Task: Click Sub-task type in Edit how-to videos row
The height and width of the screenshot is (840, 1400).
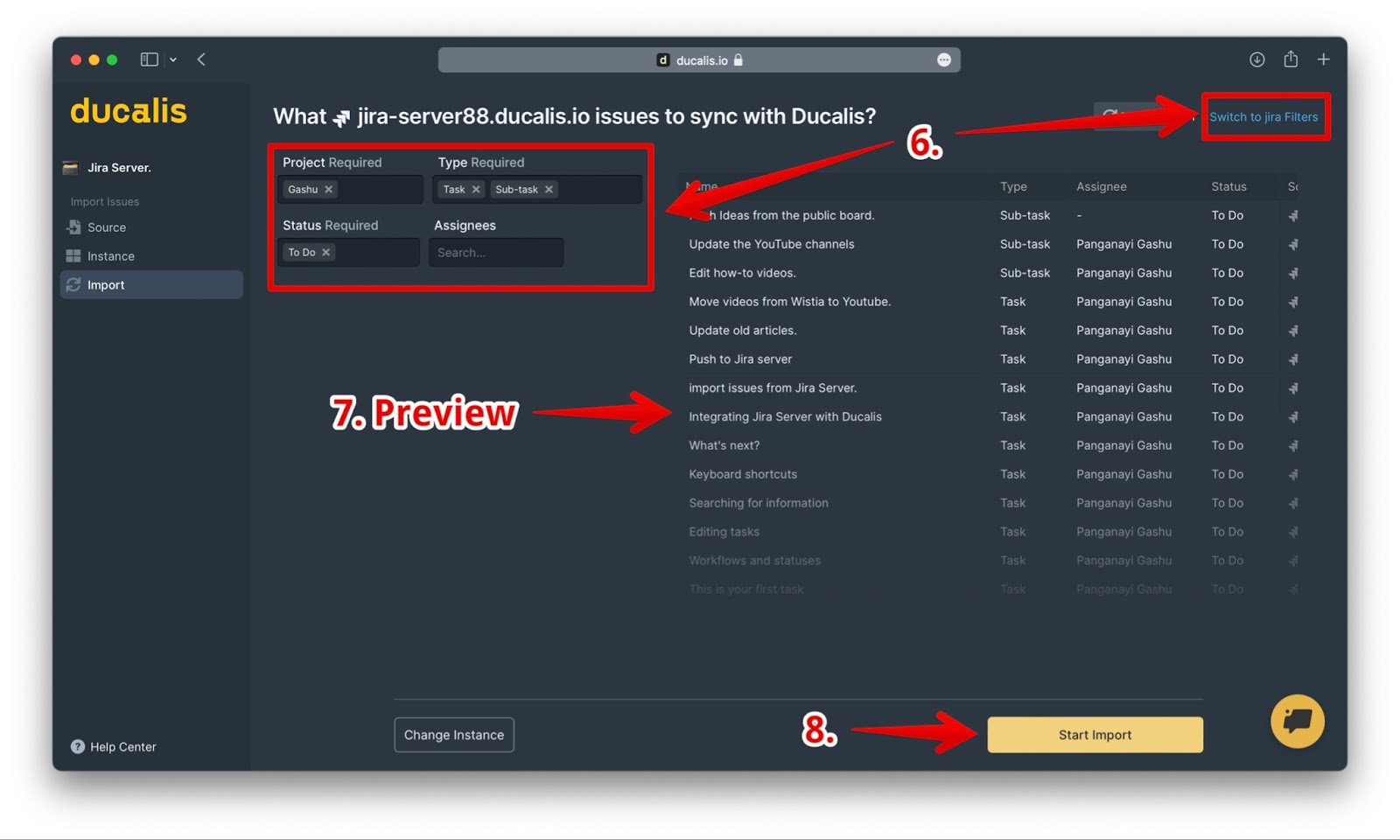Action: (1025, 273)
